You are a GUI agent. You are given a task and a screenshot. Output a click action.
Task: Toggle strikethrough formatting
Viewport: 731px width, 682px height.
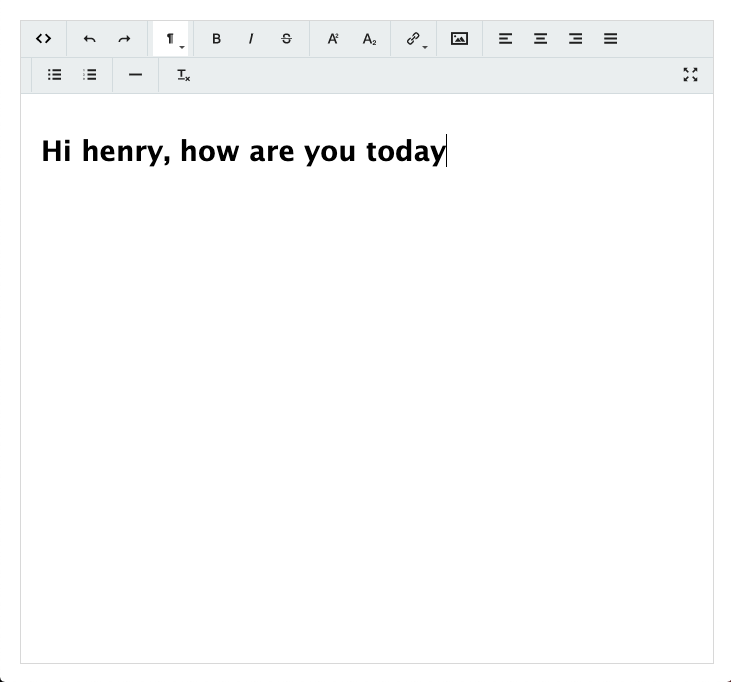287,39
